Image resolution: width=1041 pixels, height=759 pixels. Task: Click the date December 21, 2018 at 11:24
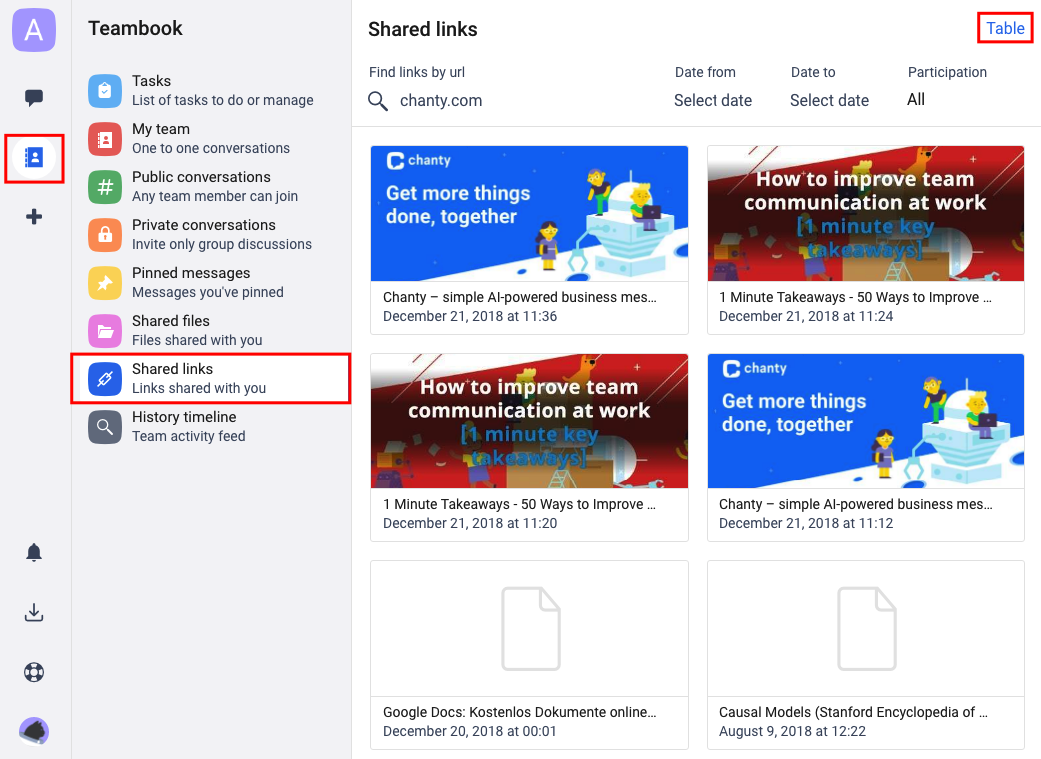point(806,316)
